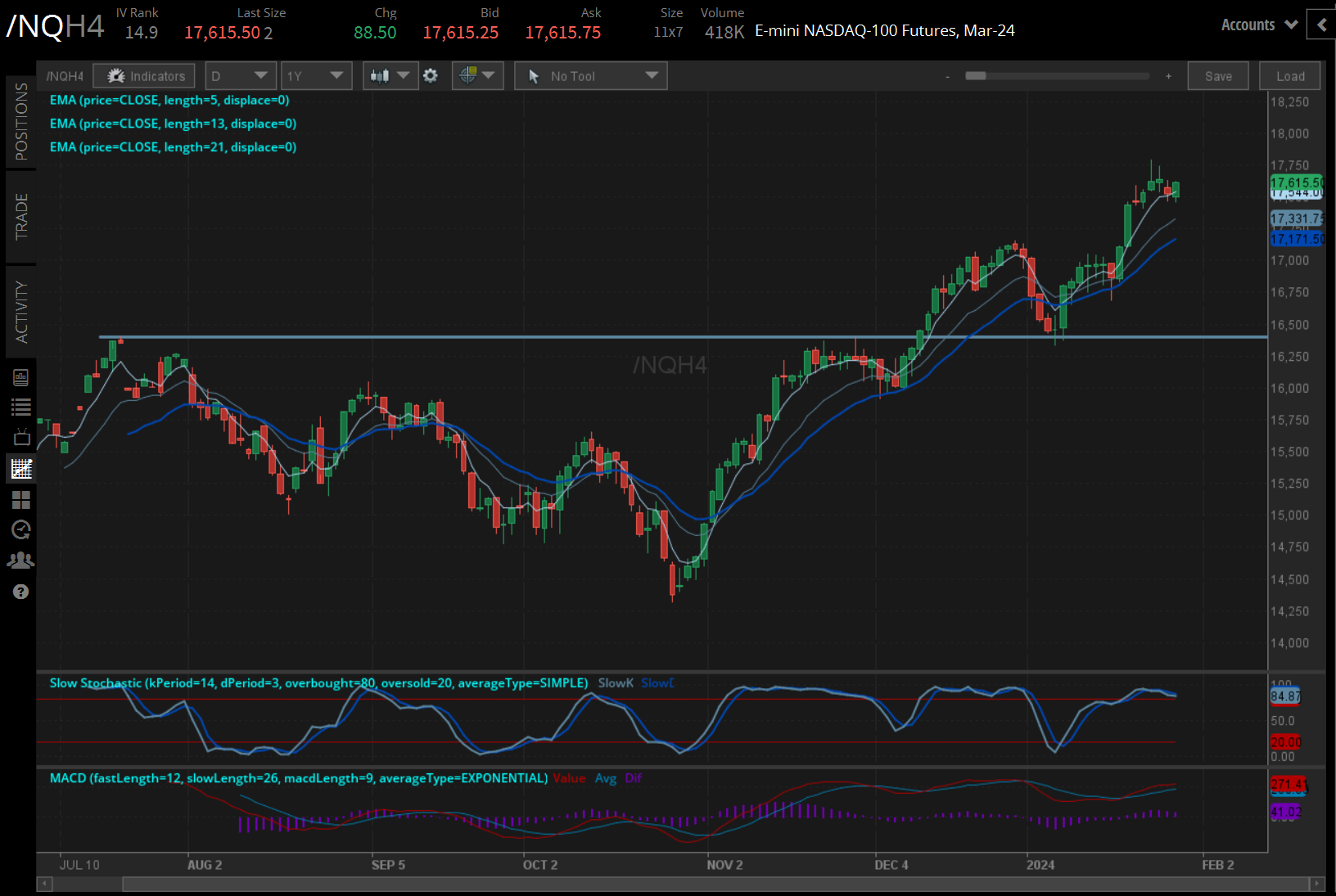Open the No Tool selector
This screenshot has width=1336, height=896.
589,75
